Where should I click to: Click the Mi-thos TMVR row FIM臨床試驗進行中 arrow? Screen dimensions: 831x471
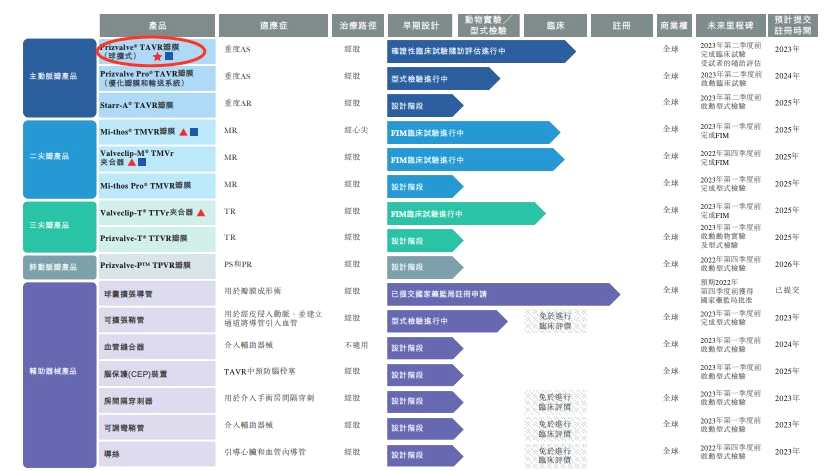473,132
